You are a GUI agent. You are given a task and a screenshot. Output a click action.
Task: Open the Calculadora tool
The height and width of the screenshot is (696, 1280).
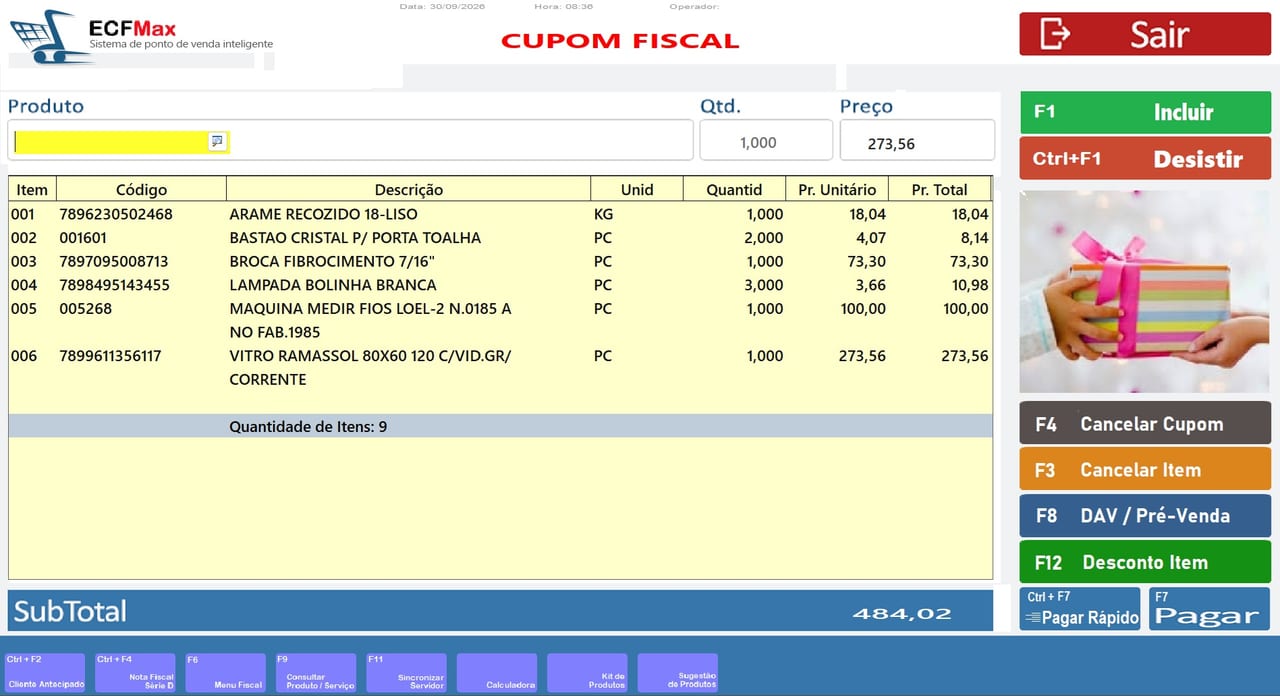[x=497, y=672]
